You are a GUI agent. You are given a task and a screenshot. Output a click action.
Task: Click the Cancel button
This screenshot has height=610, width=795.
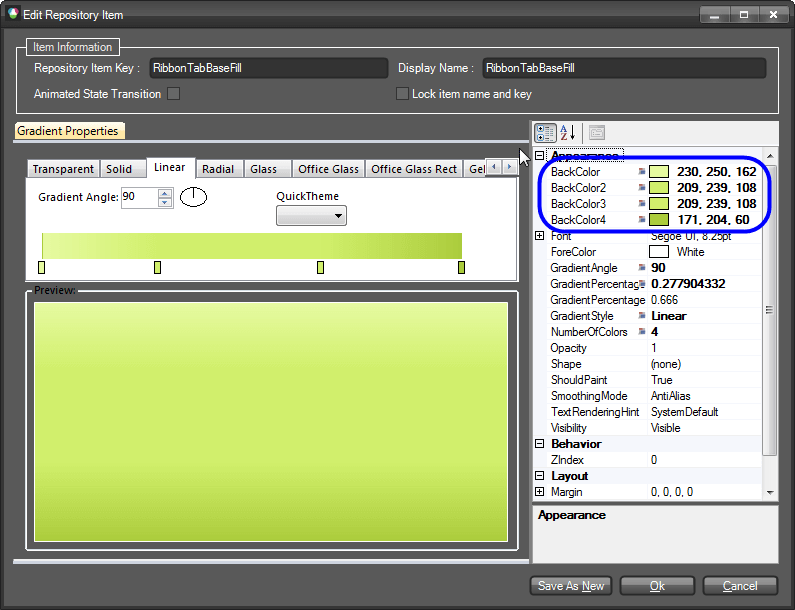coord(740,586)
